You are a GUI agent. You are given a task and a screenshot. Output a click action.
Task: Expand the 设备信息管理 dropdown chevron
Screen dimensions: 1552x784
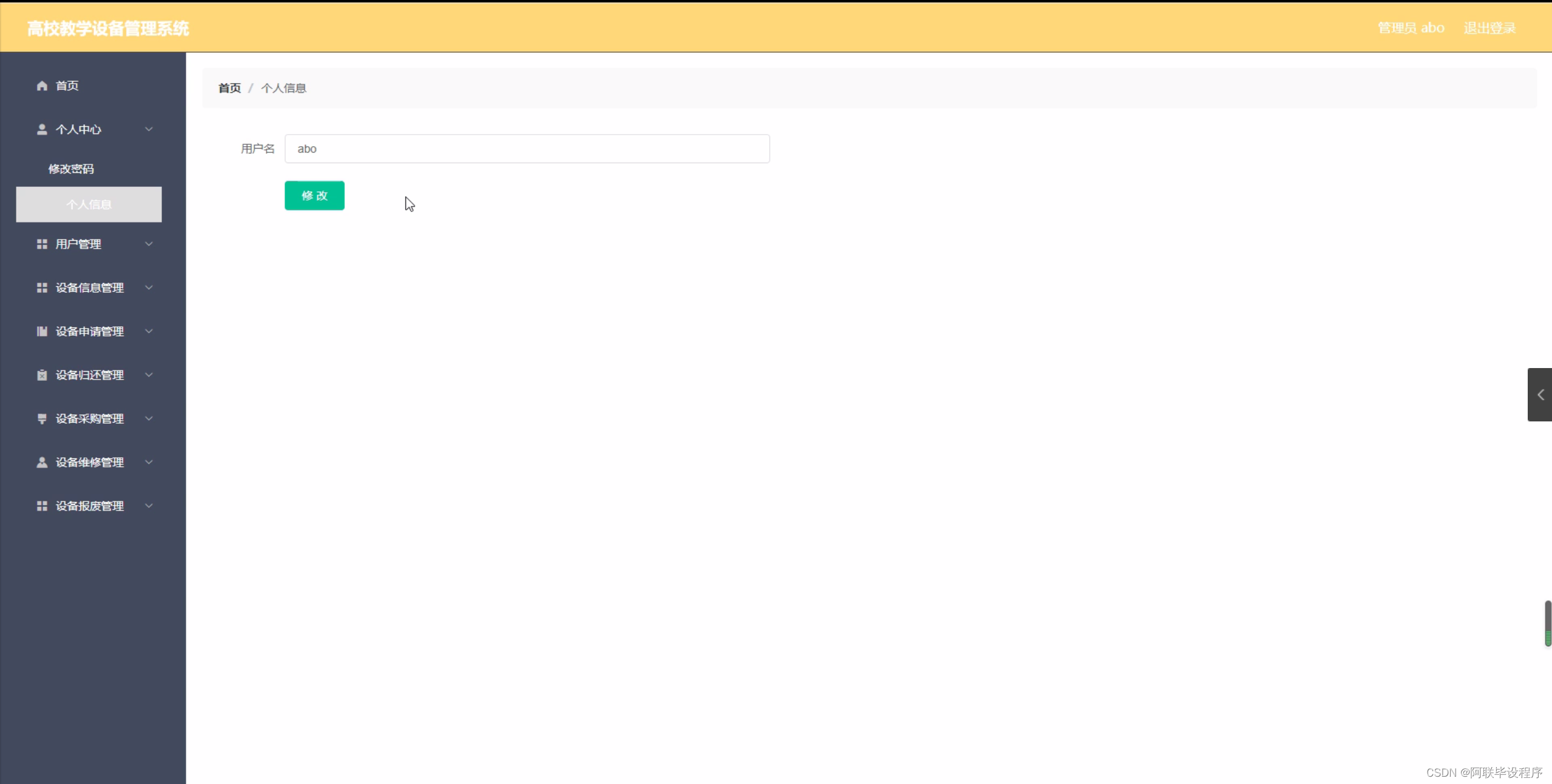click(x=149, y=287)
